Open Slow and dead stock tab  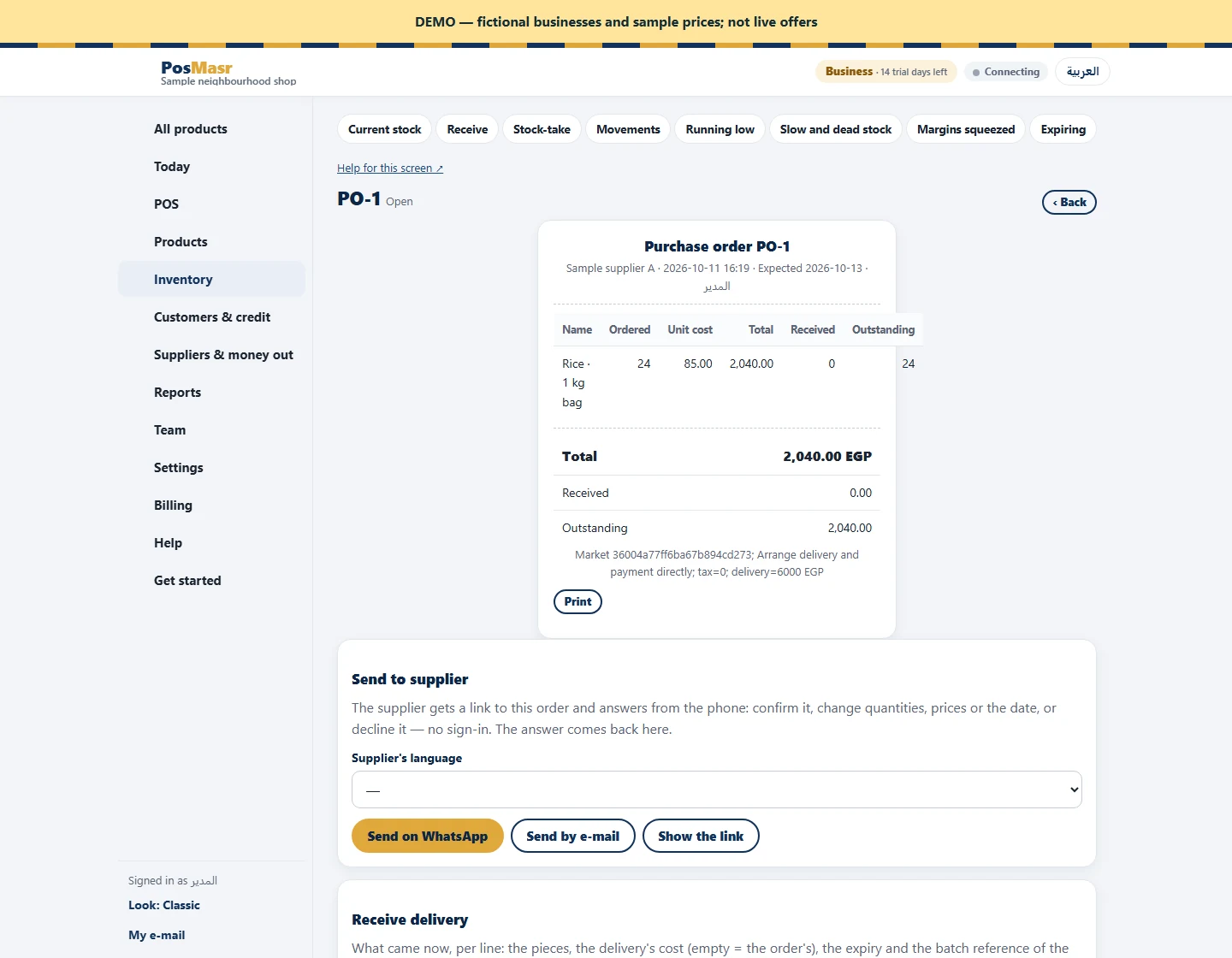pyautogui.click(x=836, y=129)
